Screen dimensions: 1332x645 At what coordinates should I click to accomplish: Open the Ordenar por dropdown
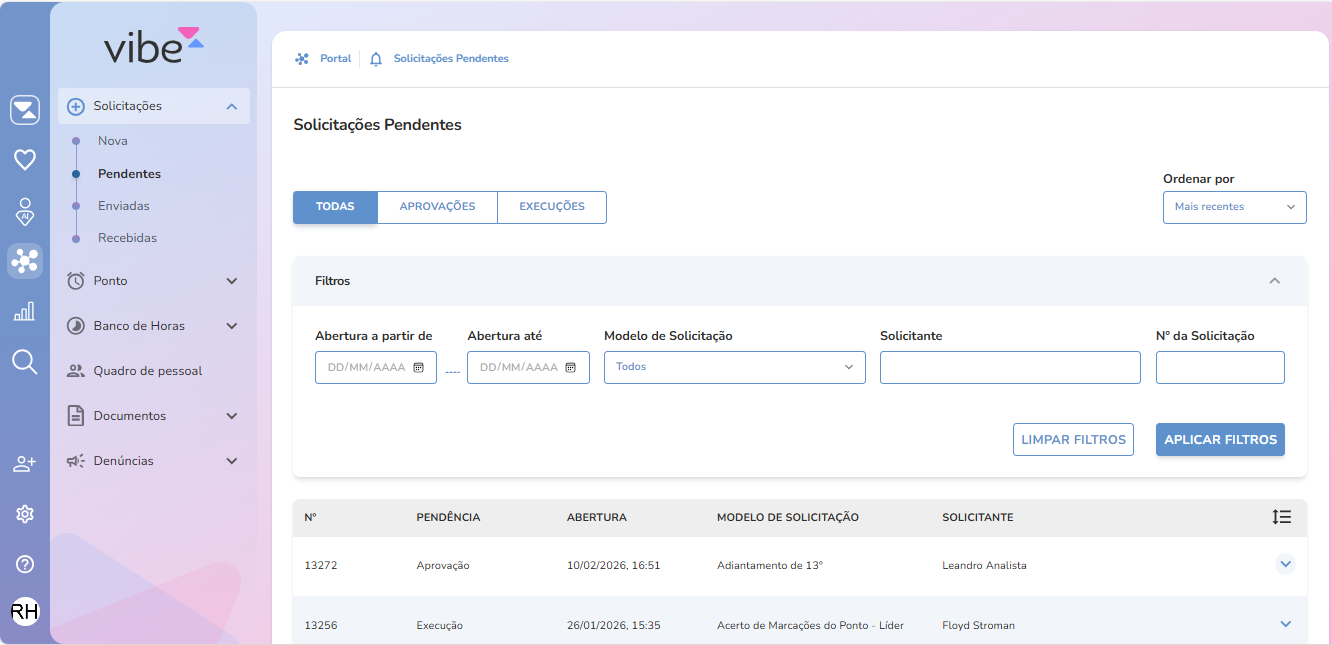(1234, 207)
